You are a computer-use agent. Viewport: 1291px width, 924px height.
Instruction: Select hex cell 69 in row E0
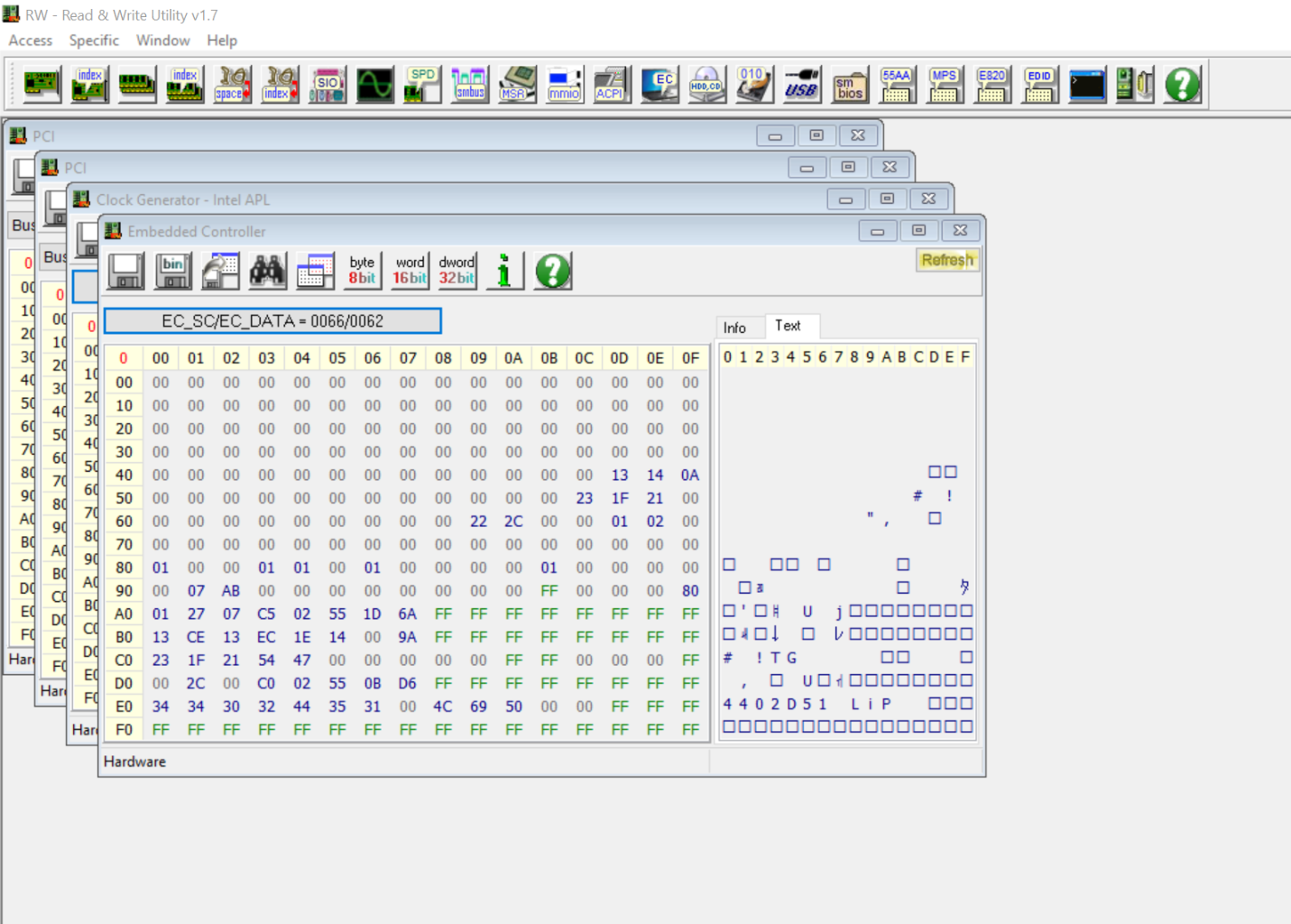pyautogui.click(x=478, y=707)
